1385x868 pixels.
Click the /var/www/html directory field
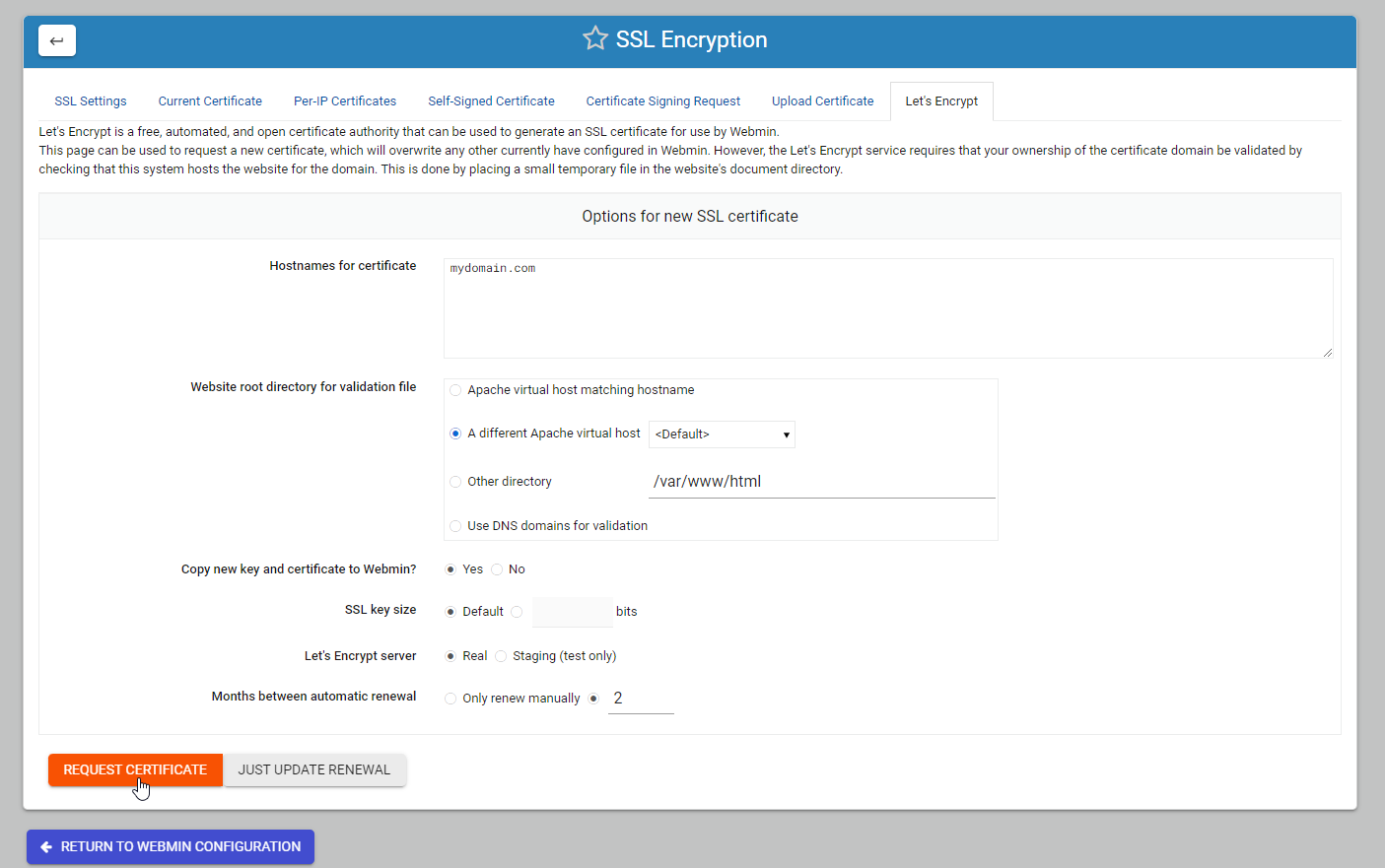[822, 482]
